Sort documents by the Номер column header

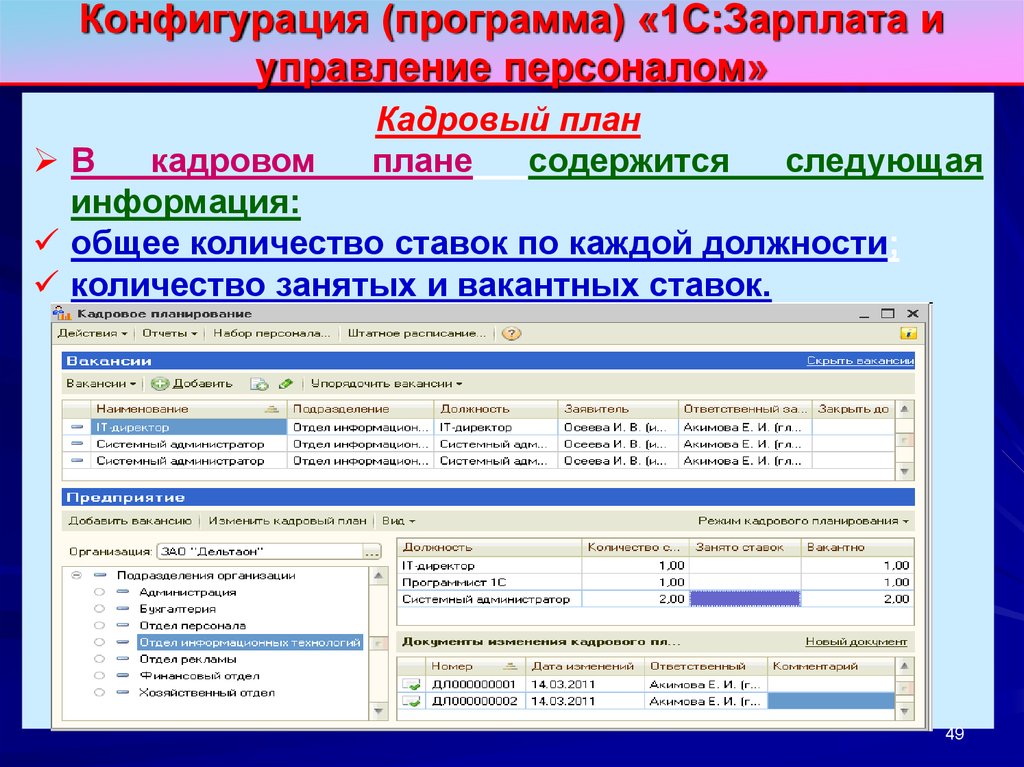pyautogui.click(x=474, y=666)
